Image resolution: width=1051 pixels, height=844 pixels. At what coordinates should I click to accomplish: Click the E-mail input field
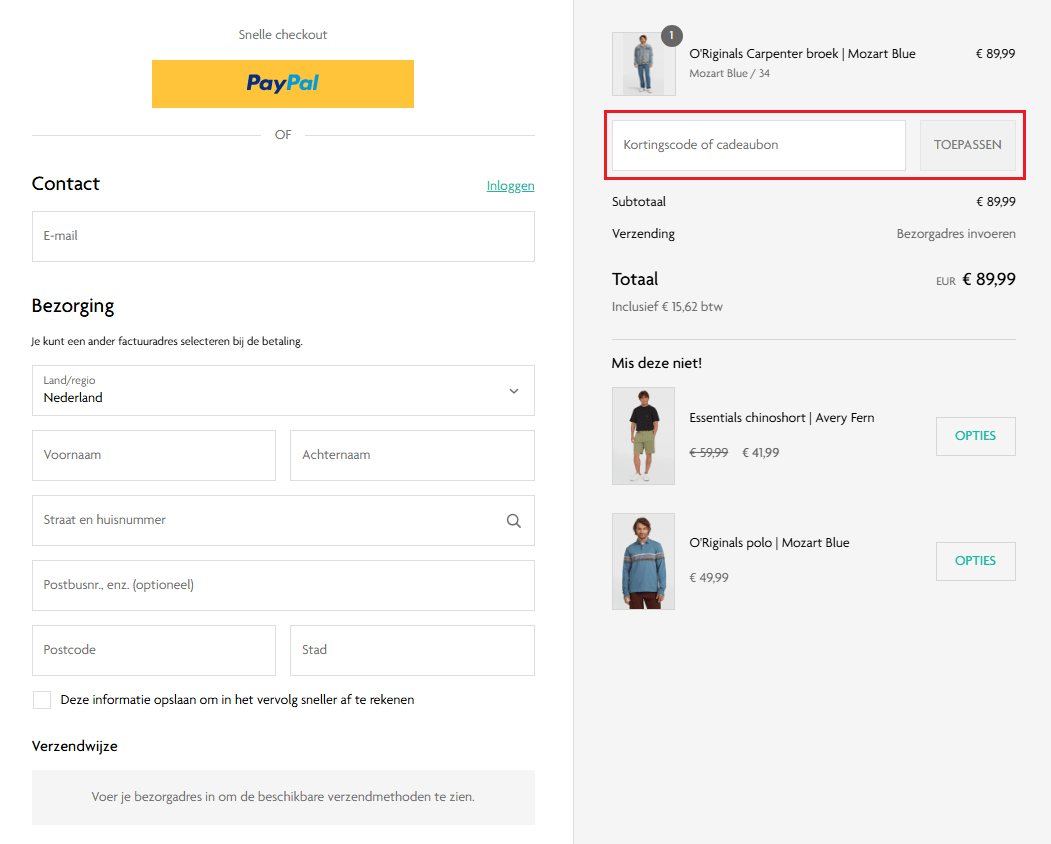click(283, 237)
